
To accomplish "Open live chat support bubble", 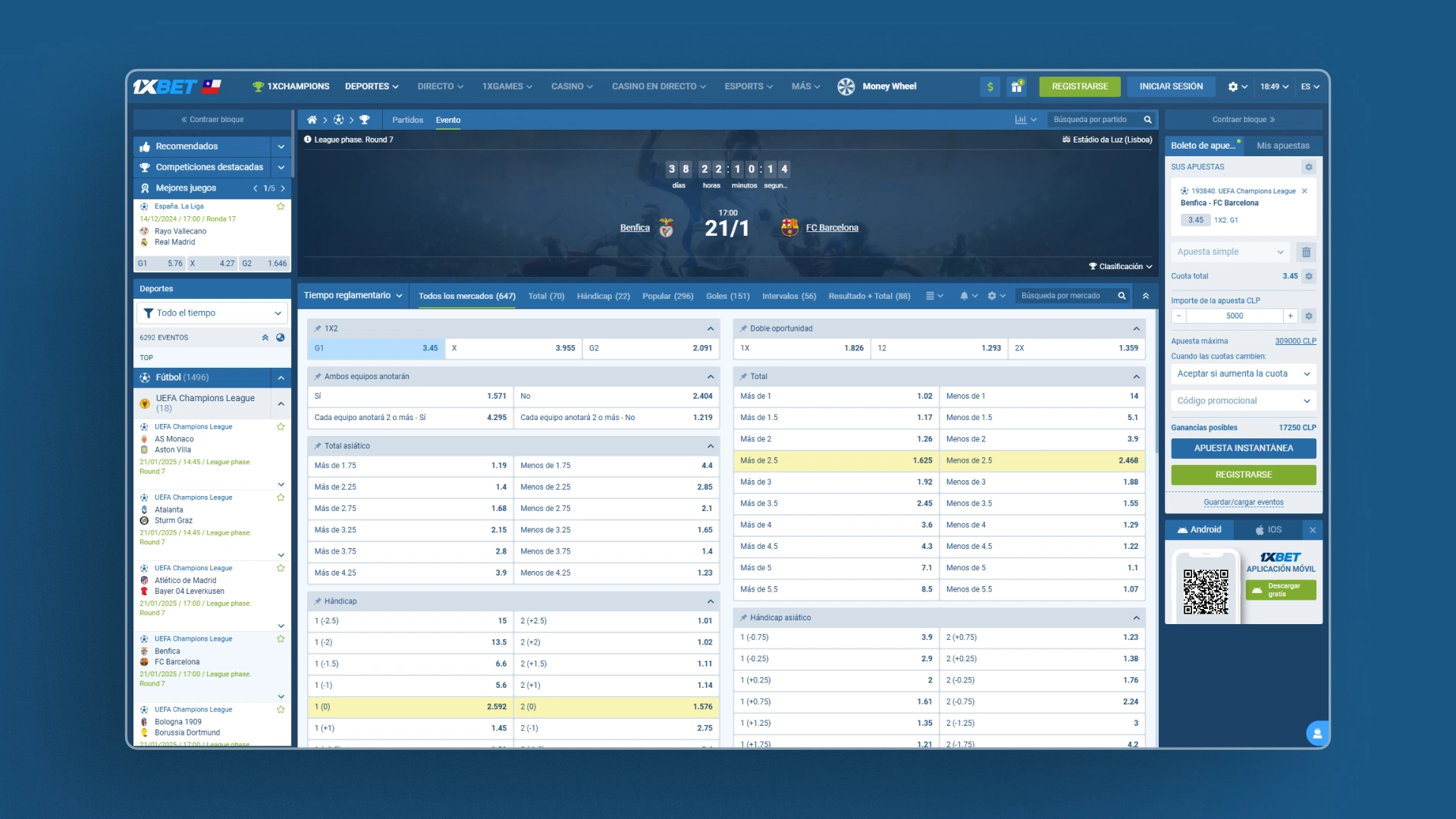I will (x=1317, y=733).
